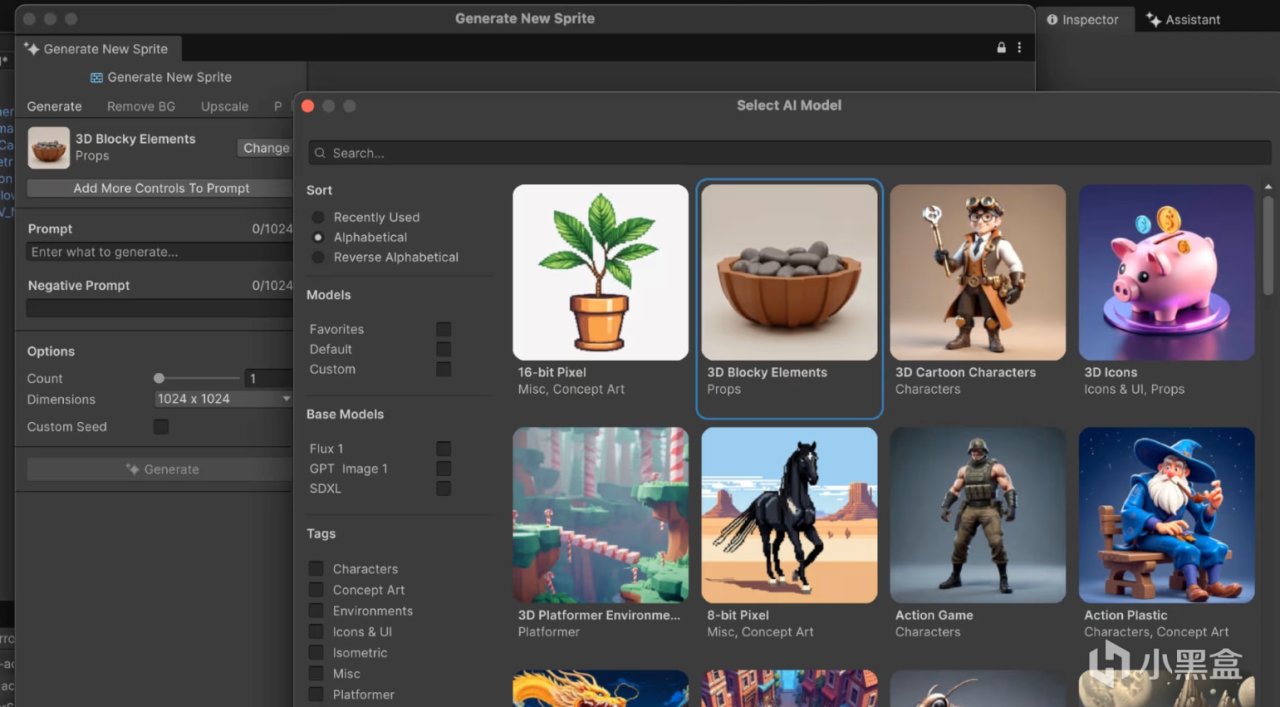Click Add More Controls To Prompt button
Viewport: 1280px width, 707px height.
(160, 188)
